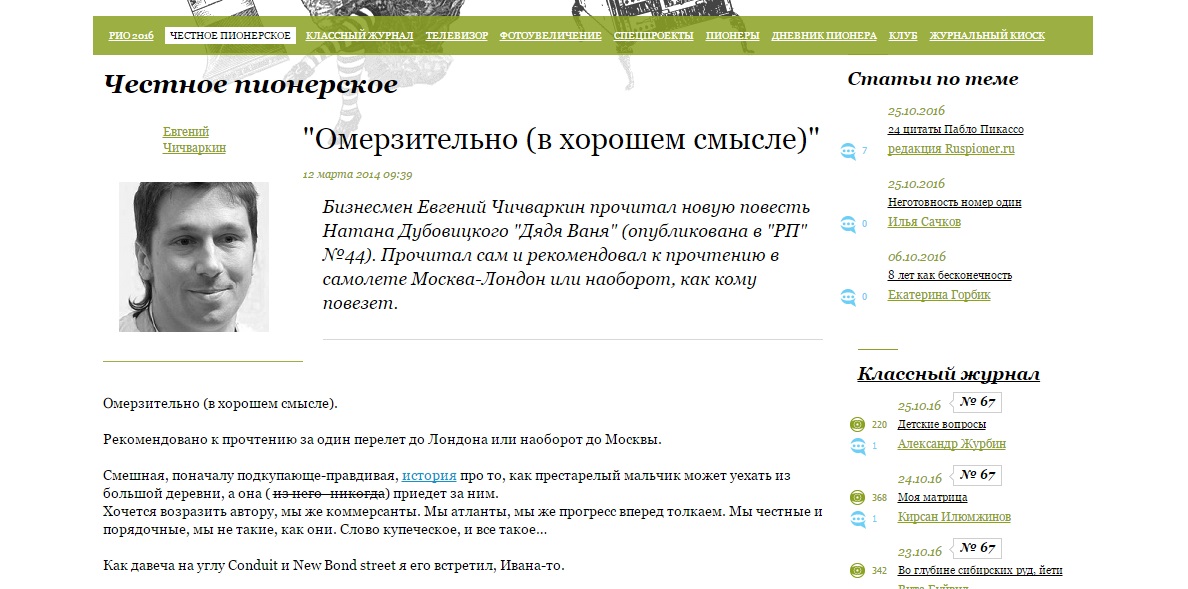The width and height of the screenshot is (1188, 589).
Task: Click views icon with 342 count
Action: [857, 571]
